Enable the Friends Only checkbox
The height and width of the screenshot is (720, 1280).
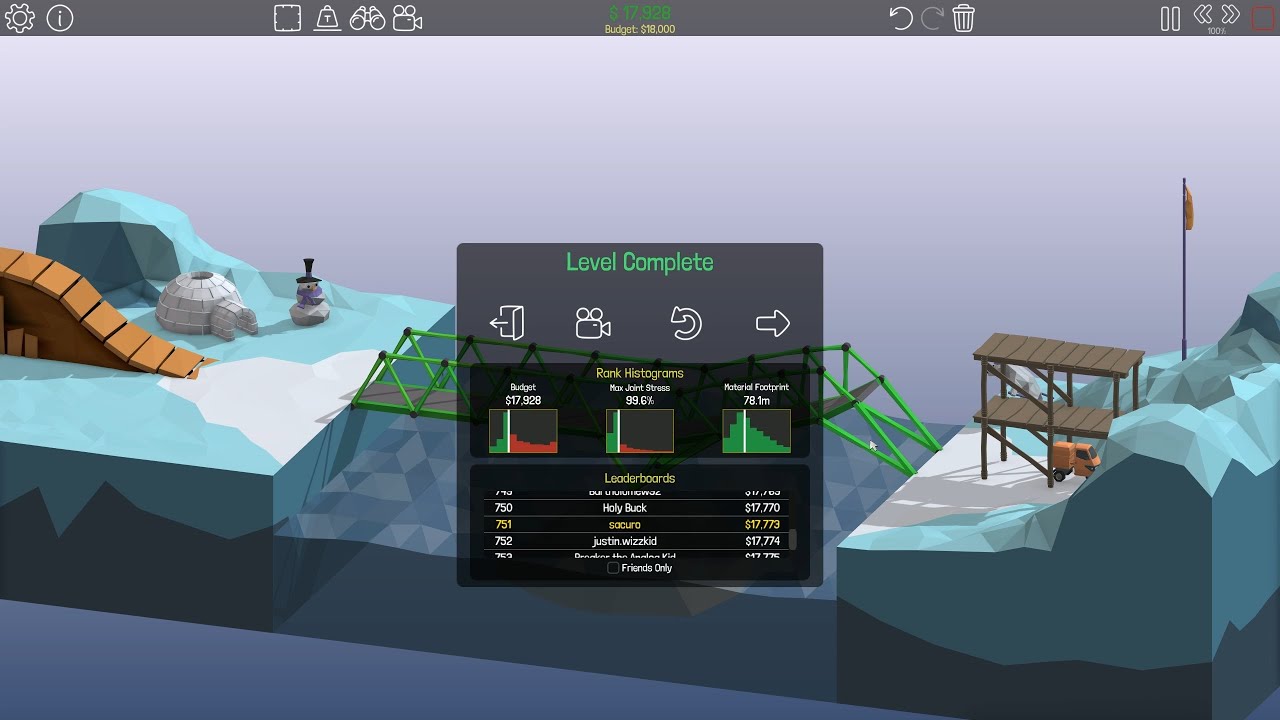(613, 568)
